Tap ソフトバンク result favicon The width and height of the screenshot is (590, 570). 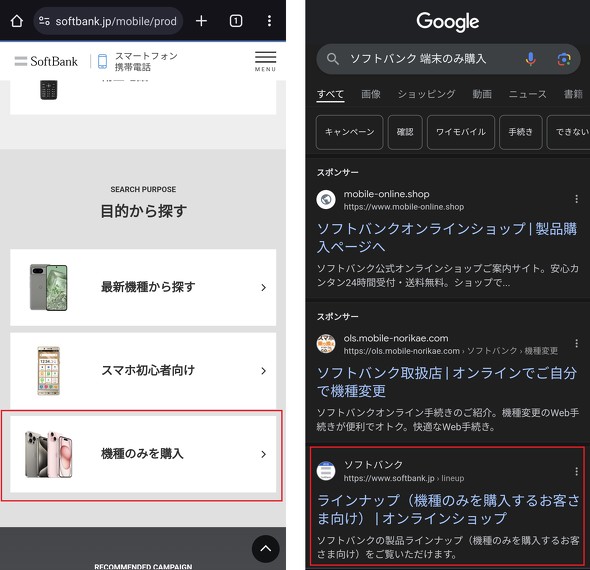326,471
